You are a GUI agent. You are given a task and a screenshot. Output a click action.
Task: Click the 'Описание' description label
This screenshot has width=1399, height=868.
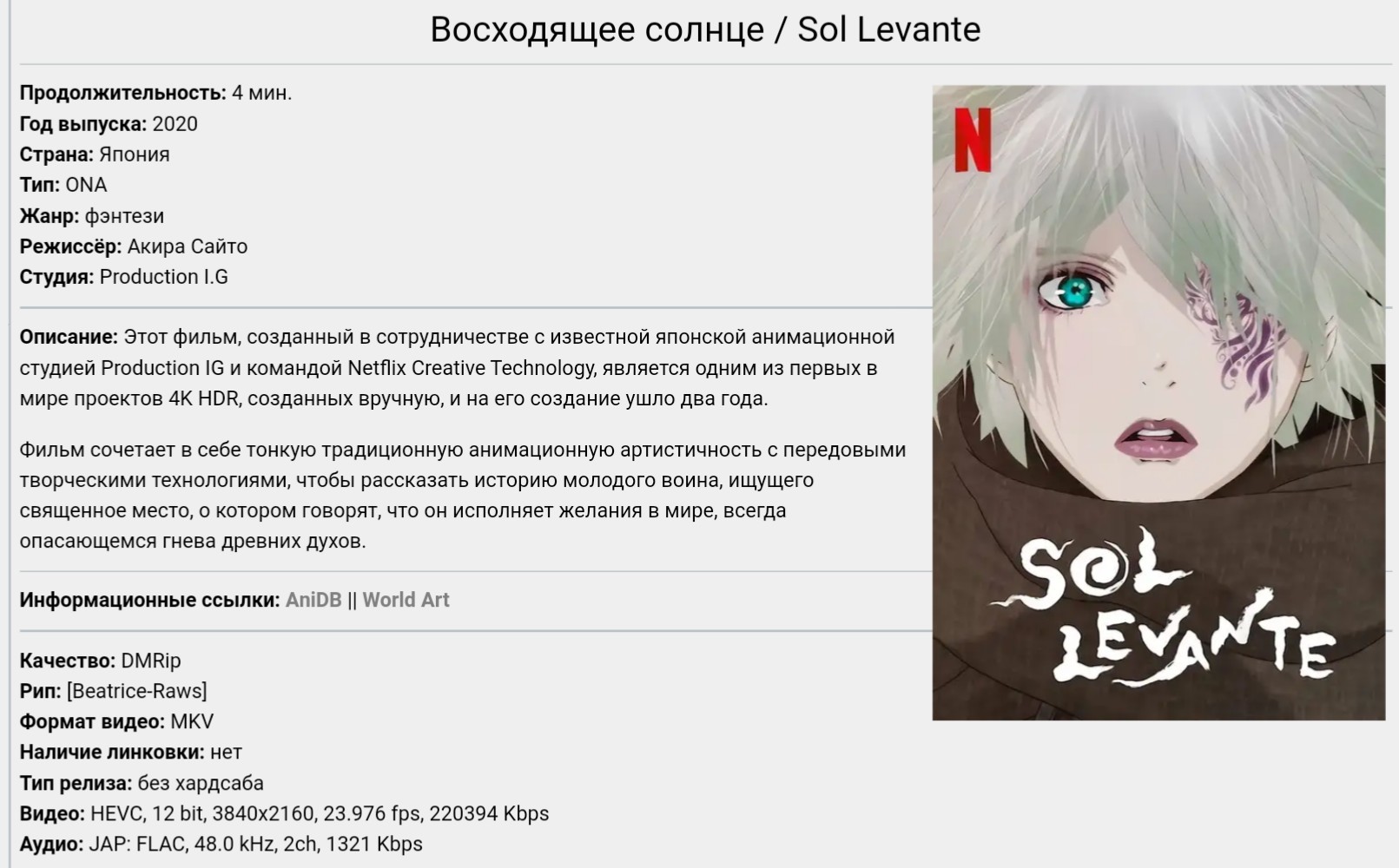tap(69, 337)
